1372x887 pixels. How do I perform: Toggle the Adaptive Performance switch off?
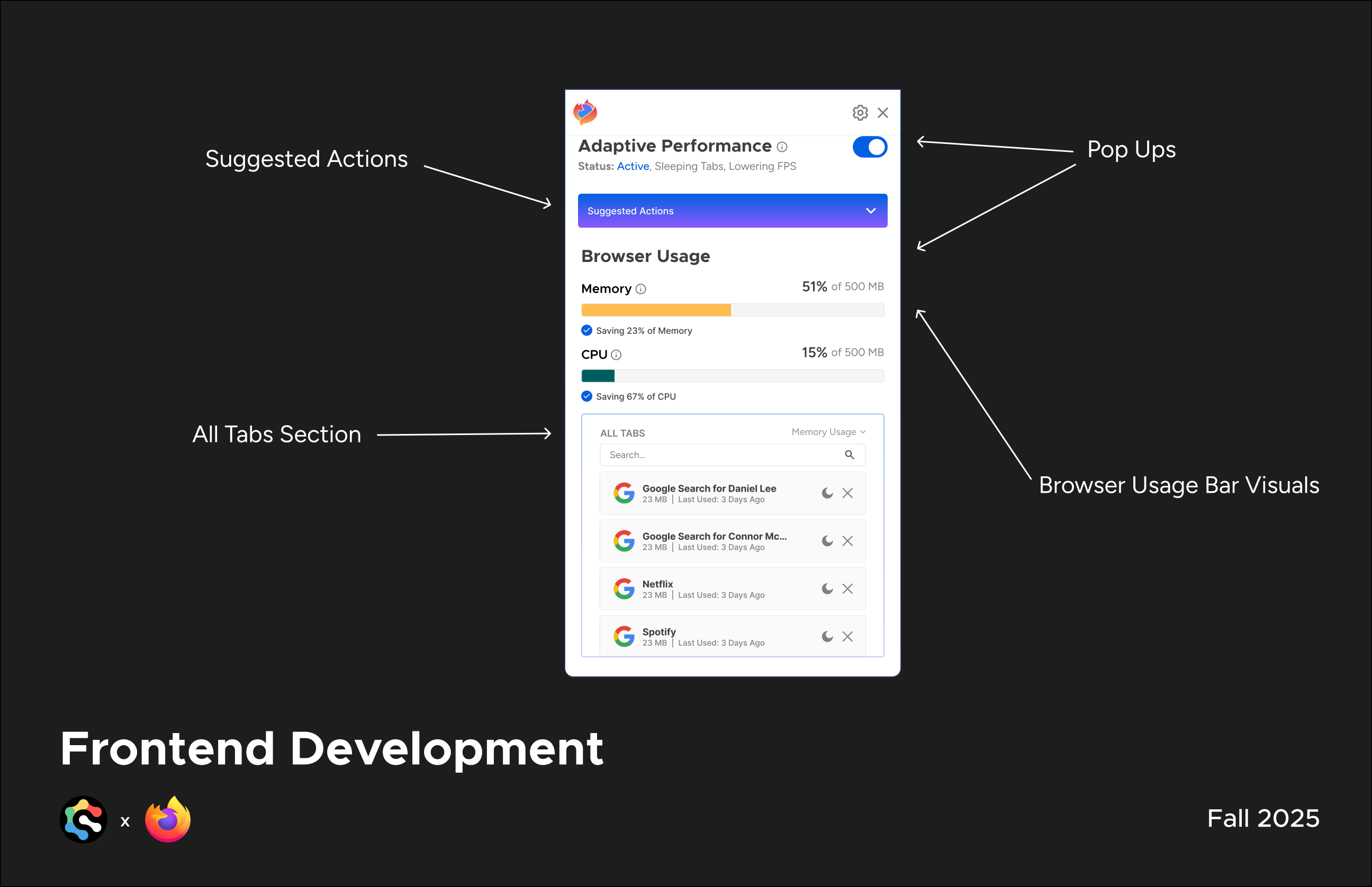pyautogui.click(x=870, y=147)
